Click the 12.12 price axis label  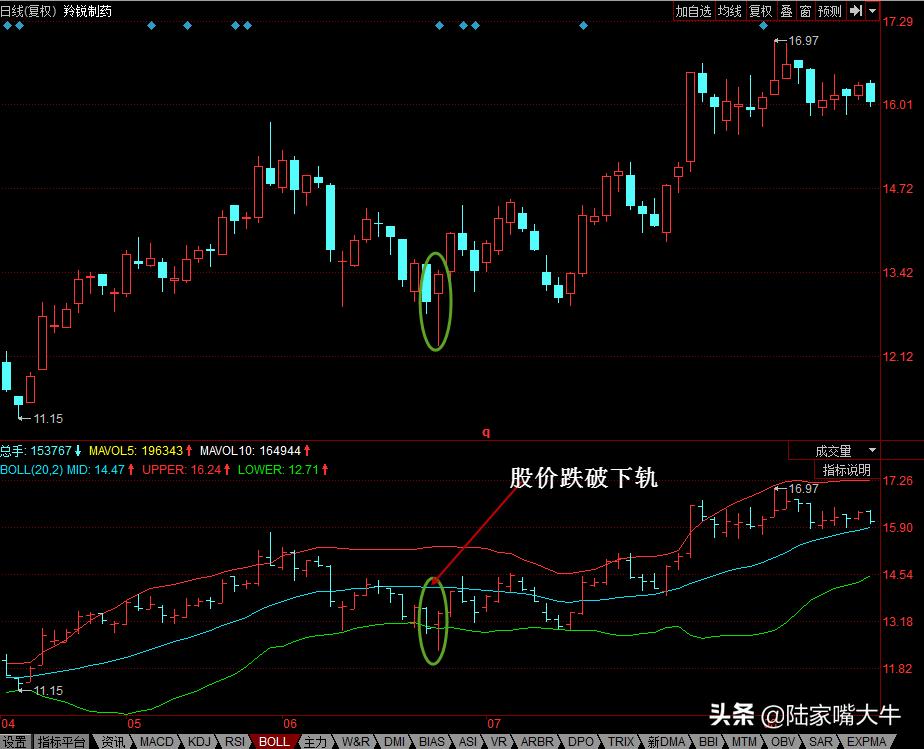[897, 357]
